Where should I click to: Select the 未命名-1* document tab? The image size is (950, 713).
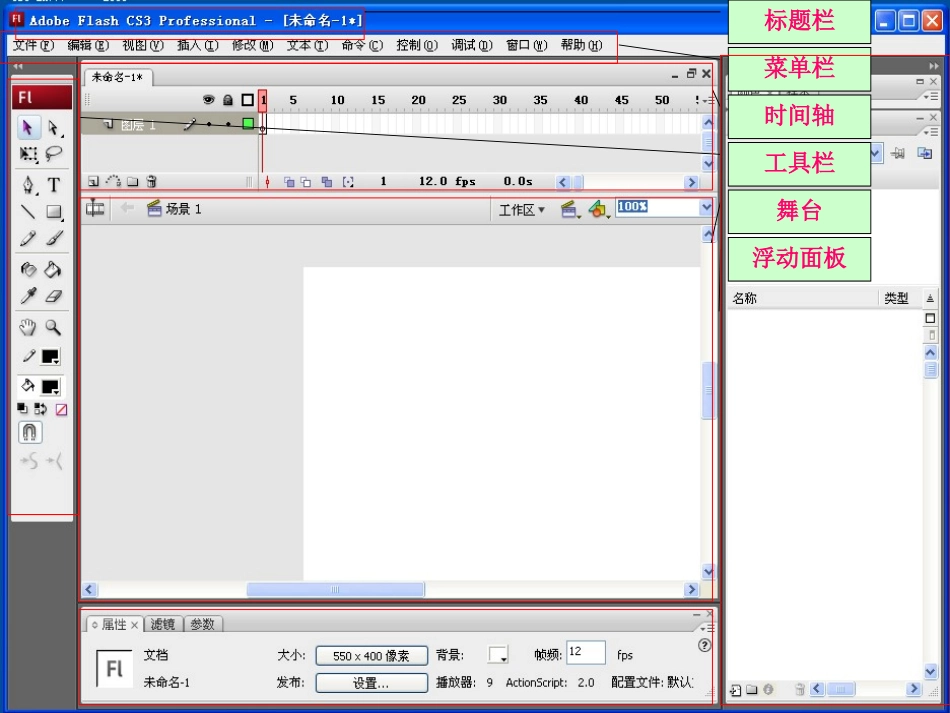[x=118, y=78]
